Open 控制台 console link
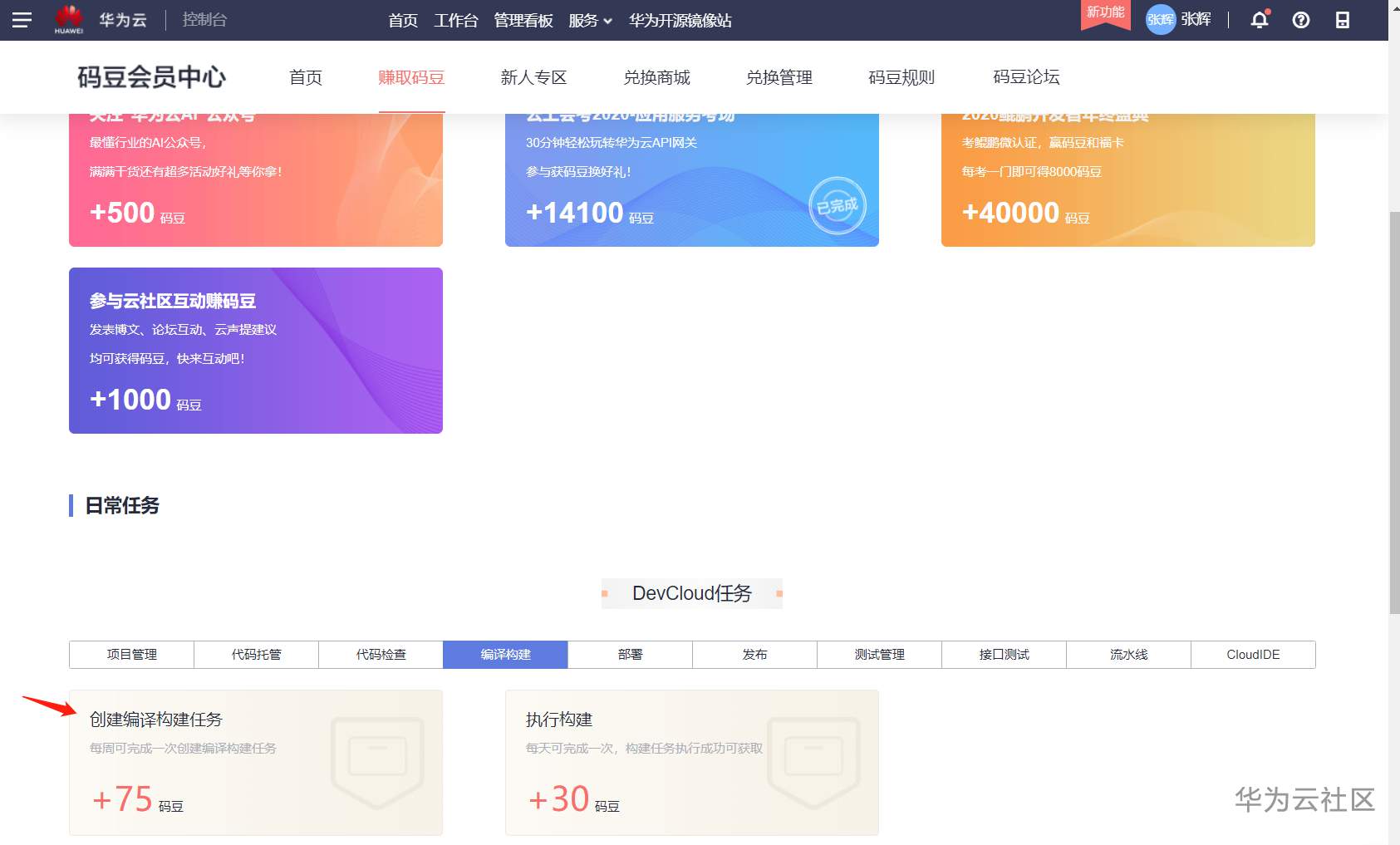 point(204,20)
